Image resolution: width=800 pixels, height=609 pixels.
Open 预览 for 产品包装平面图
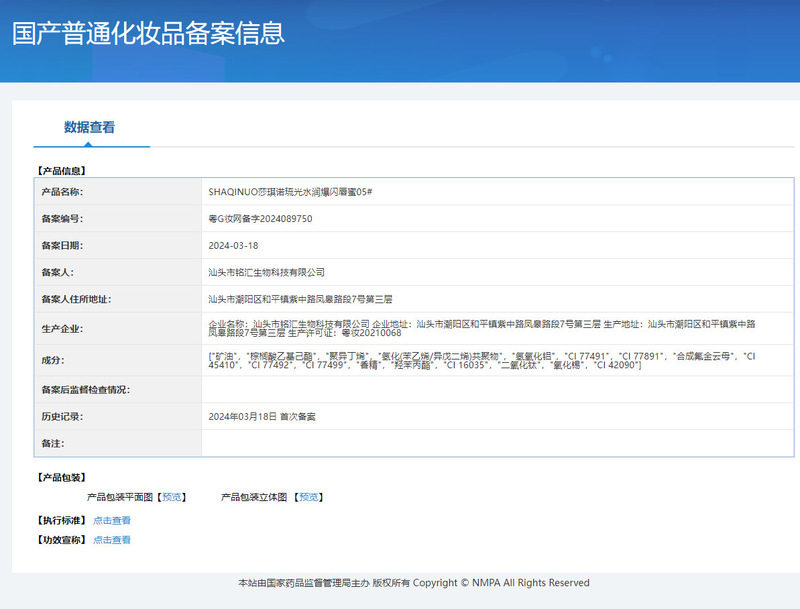click(172, 497)
